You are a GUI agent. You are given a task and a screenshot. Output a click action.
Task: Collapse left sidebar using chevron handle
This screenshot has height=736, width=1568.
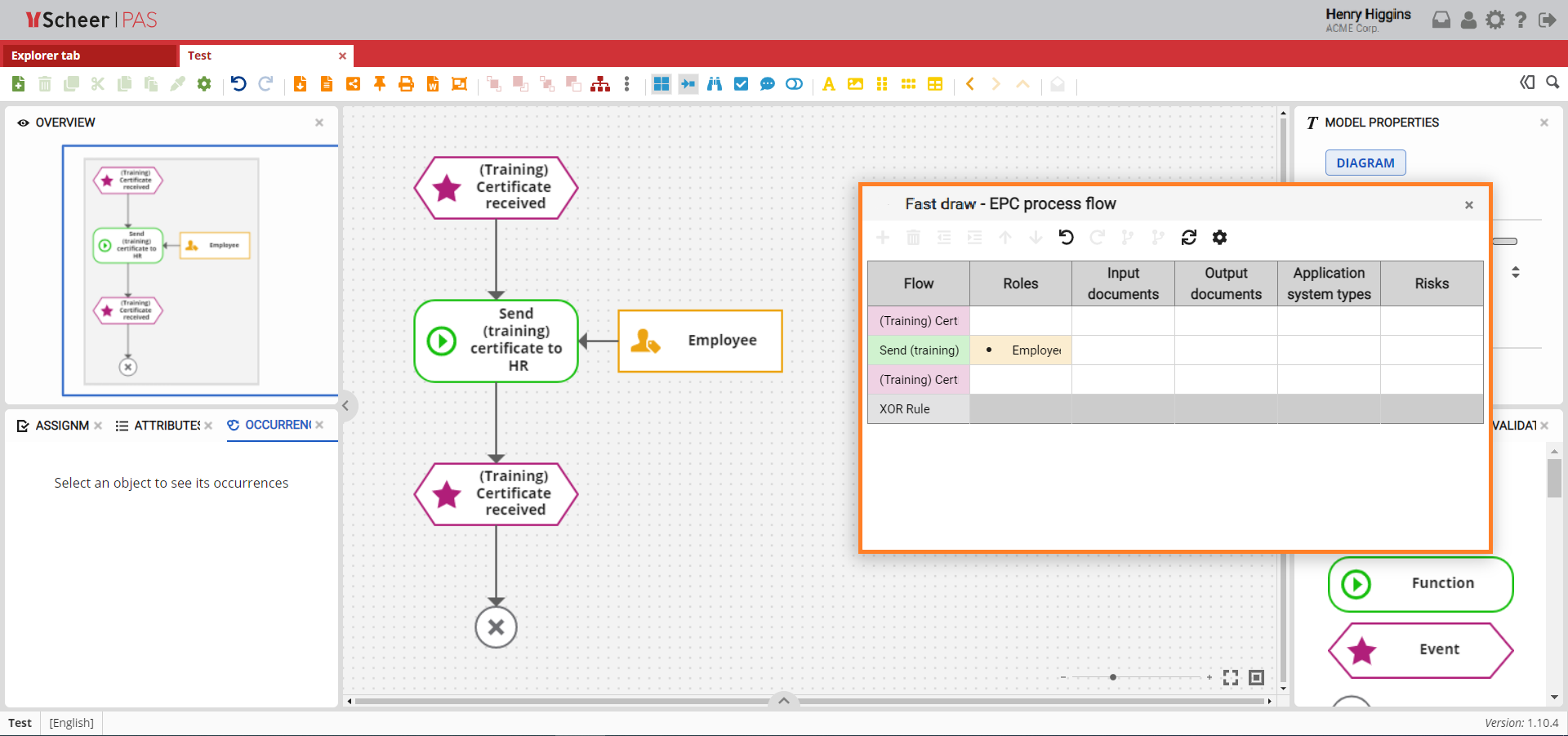[346, 406]
